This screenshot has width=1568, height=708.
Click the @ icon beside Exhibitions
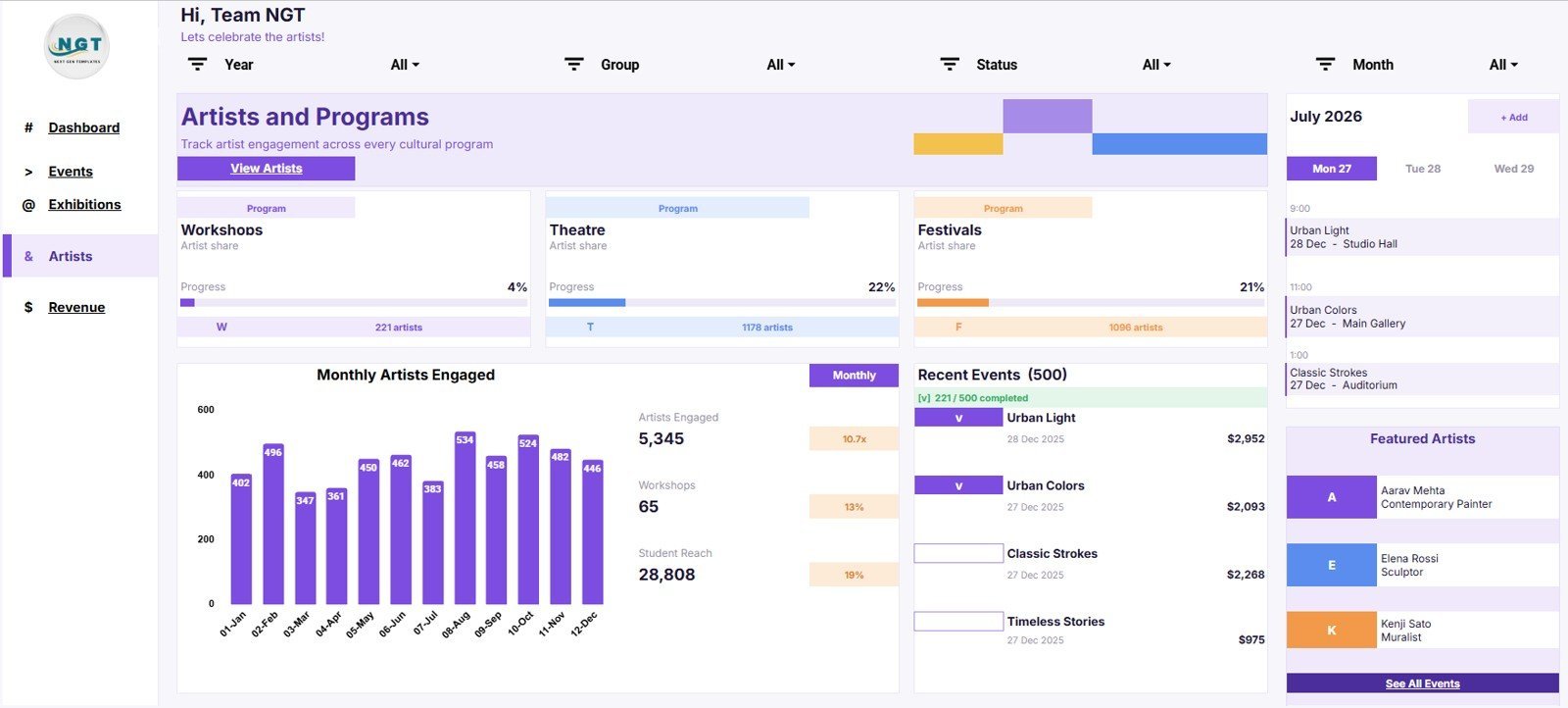pos(28,205)
